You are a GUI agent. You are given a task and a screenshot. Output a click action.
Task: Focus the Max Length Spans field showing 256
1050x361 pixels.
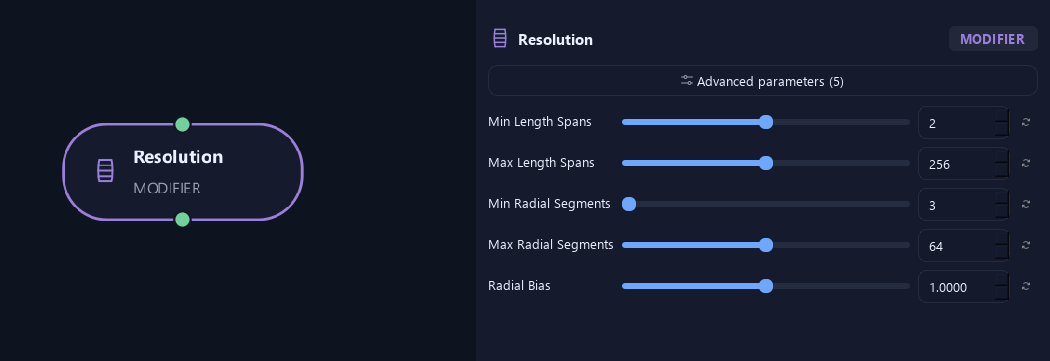point(956,163)
